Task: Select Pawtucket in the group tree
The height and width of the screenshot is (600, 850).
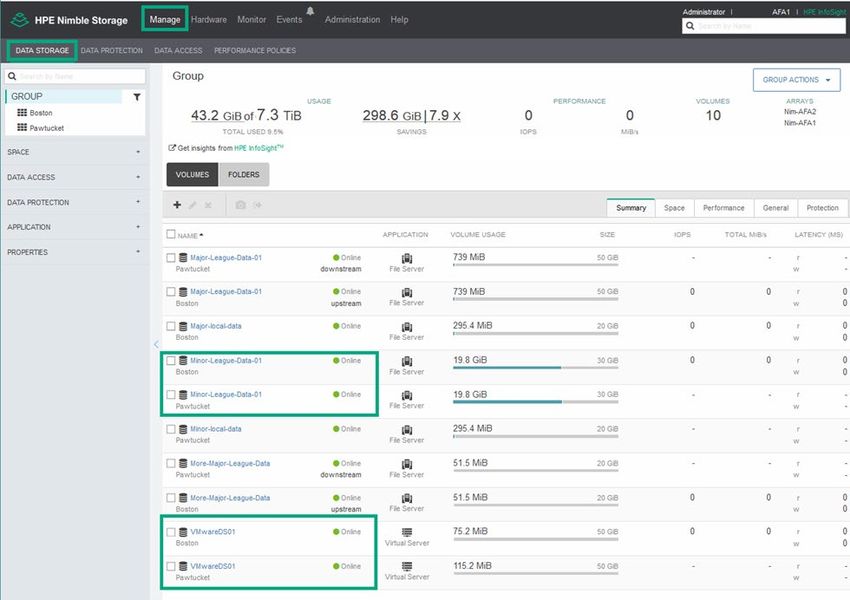Action: pyautogui.click(x=47, y=128)
